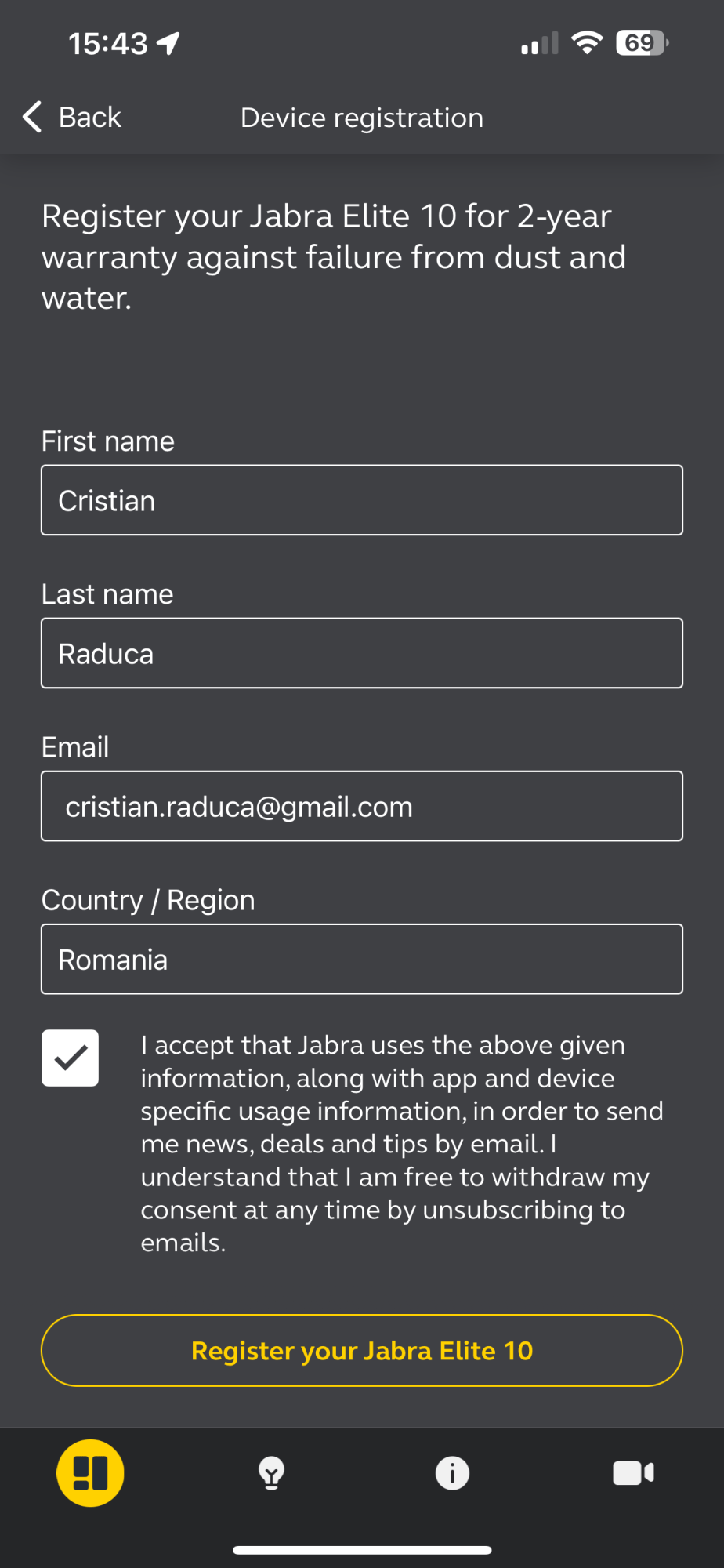Viewport: 724px width, 1568px height.
Task: Tap the Back text button
Action: [x=89, y=118]
